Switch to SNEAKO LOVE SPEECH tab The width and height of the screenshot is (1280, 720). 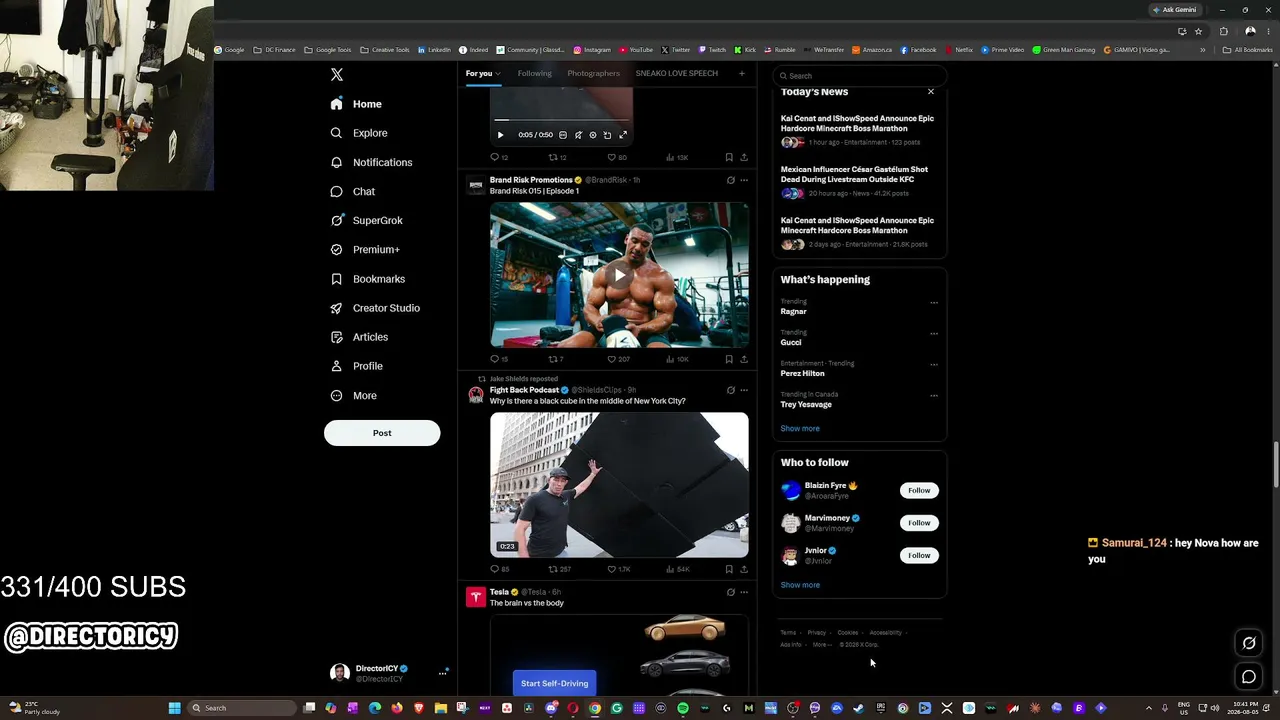click(x=677, y=73)
